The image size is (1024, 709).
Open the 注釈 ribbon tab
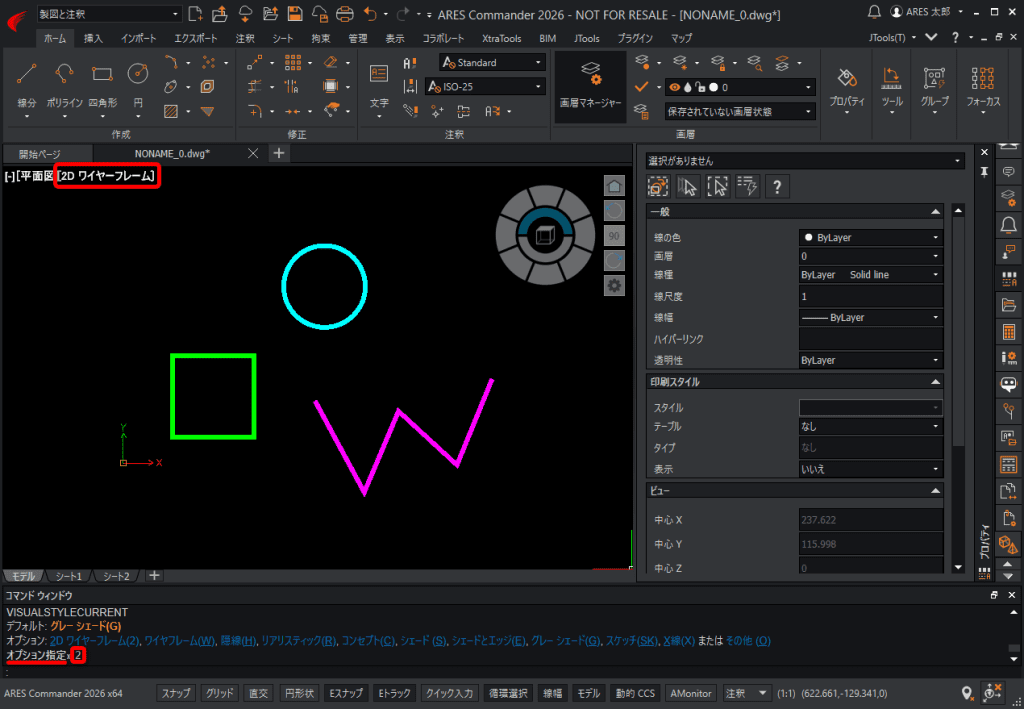point(245,38)
